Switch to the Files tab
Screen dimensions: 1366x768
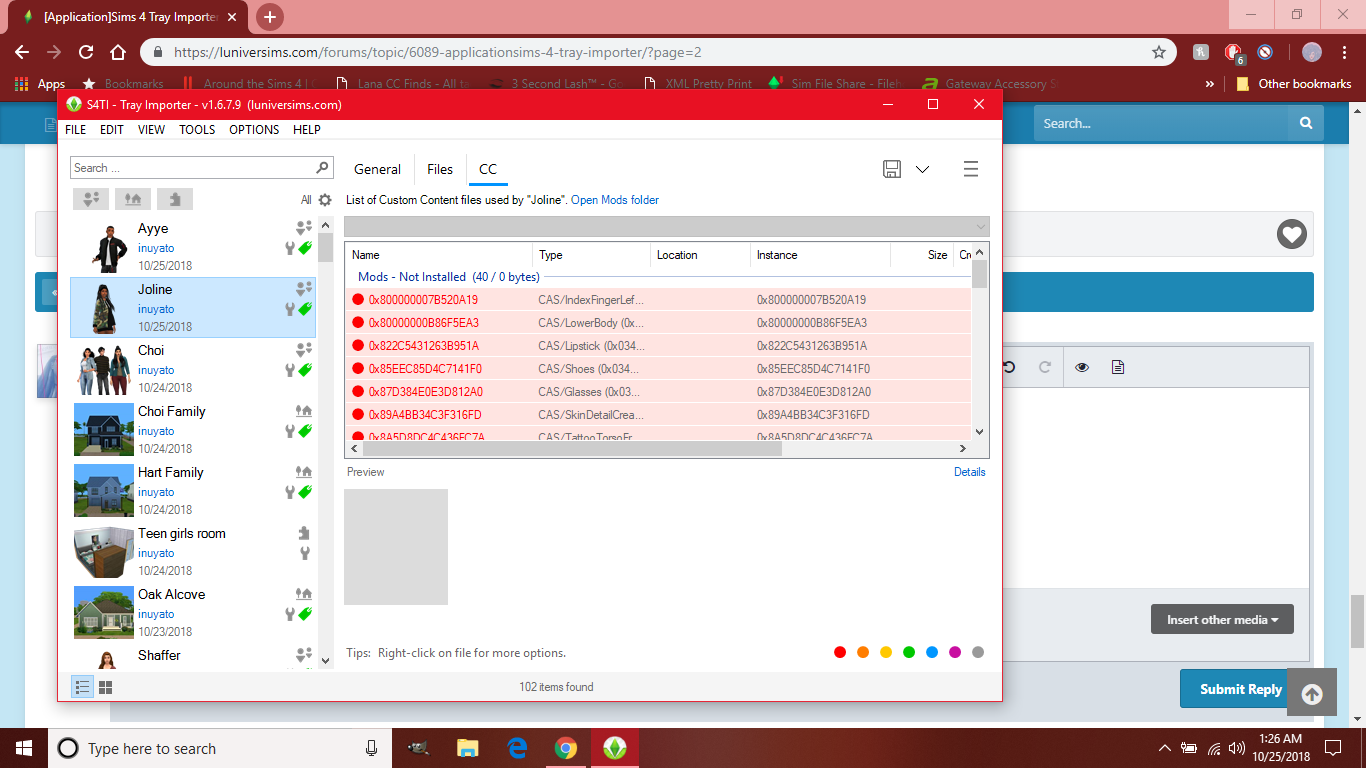point(440,169)
